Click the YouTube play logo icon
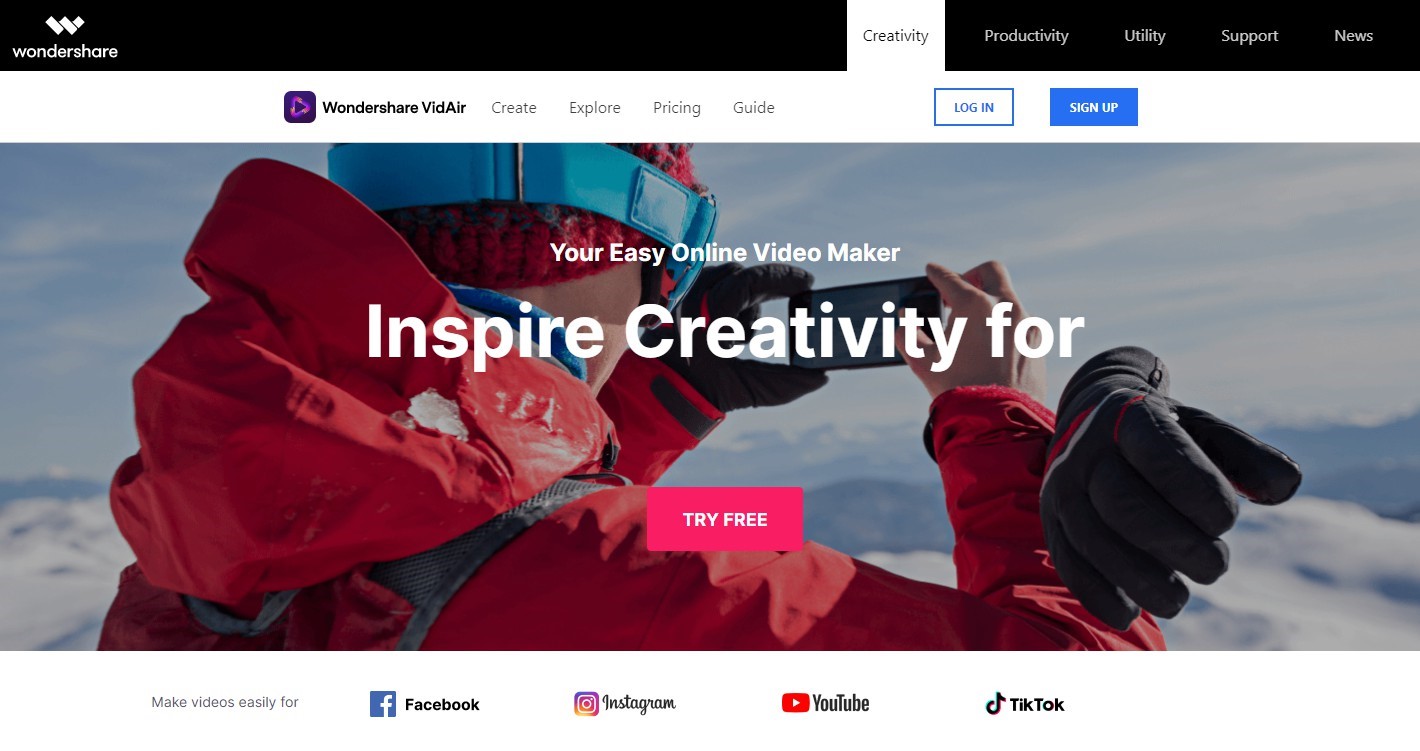1420x751 pixels. pos(795,703)
